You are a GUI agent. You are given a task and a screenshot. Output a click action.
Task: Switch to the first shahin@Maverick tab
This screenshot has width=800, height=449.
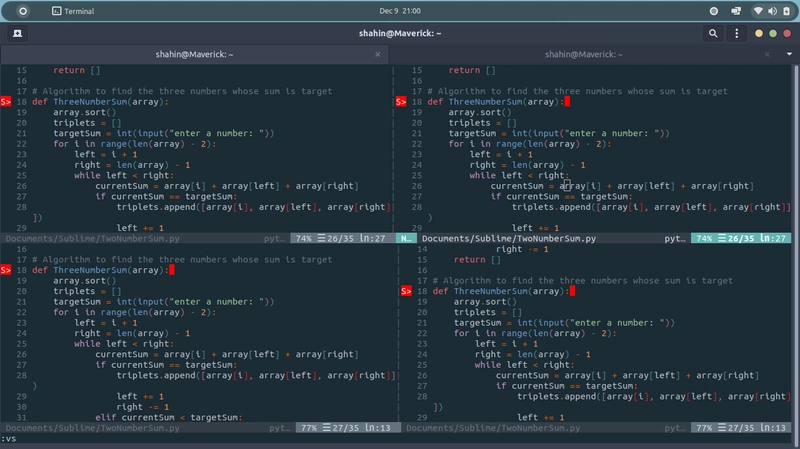point(195,54)
